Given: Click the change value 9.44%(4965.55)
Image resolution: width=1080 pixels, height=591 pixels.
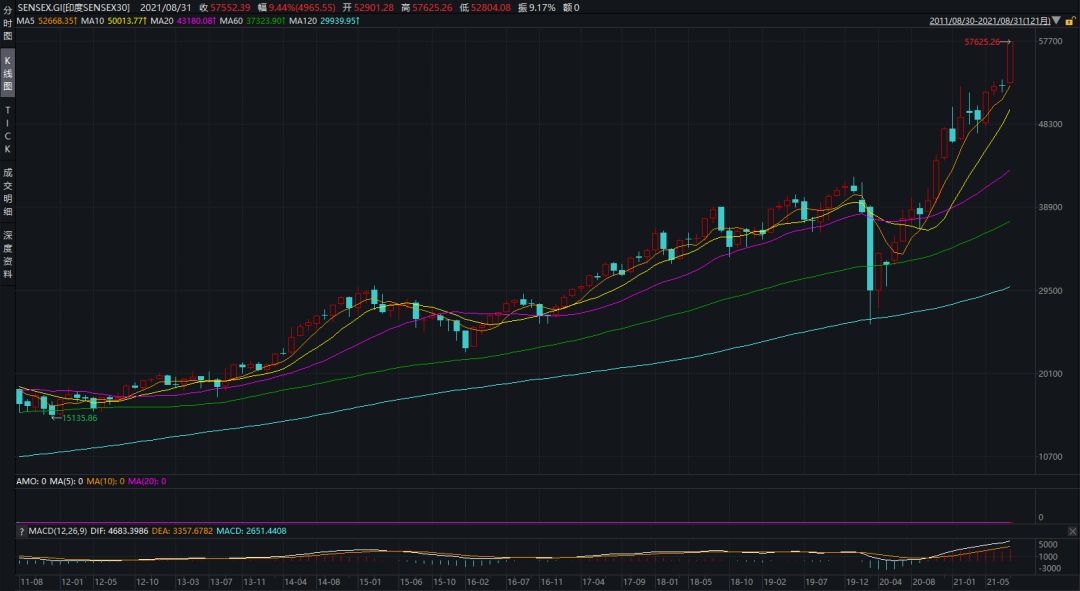Looking at the screenshot, I should [302, 8].
